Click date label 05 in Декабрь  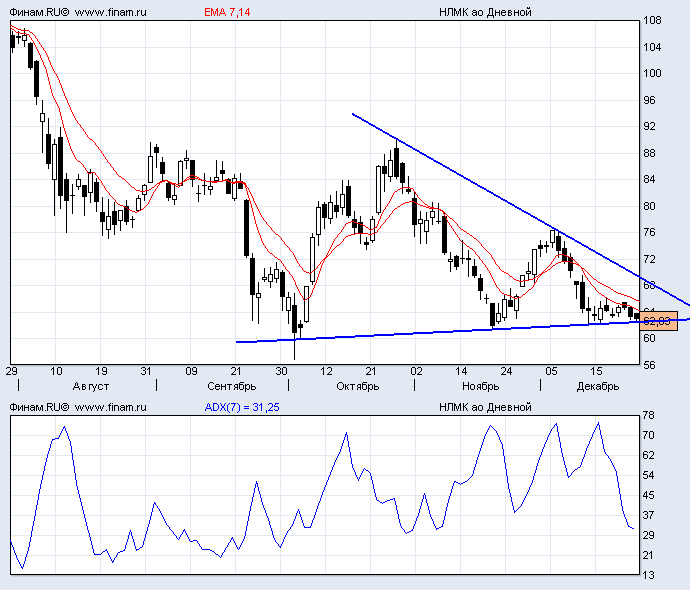[x=551, y=371]
